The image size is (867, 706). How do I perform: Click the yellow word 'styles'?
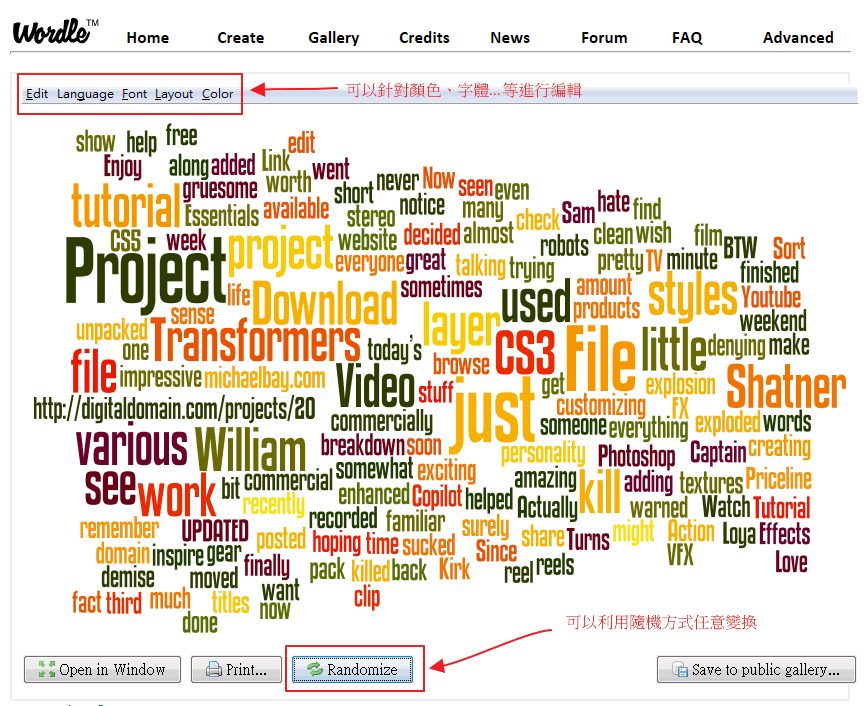[x=692, y=296]
